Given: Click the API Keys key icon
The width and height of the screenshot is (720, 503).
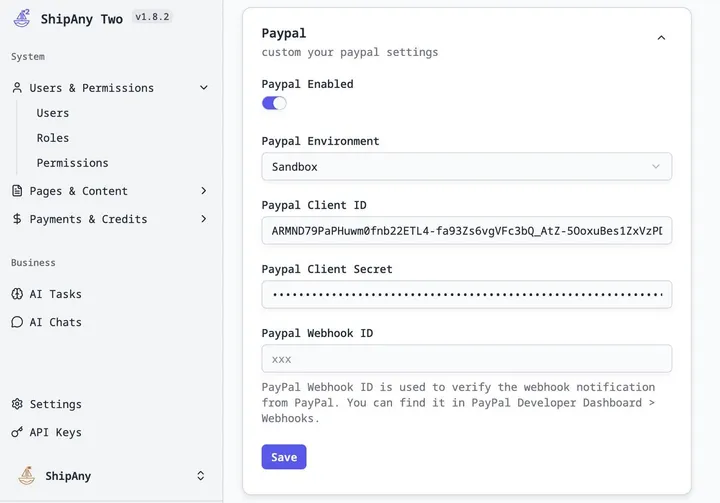Looking at the screenshot, I should tap(17, 432).
